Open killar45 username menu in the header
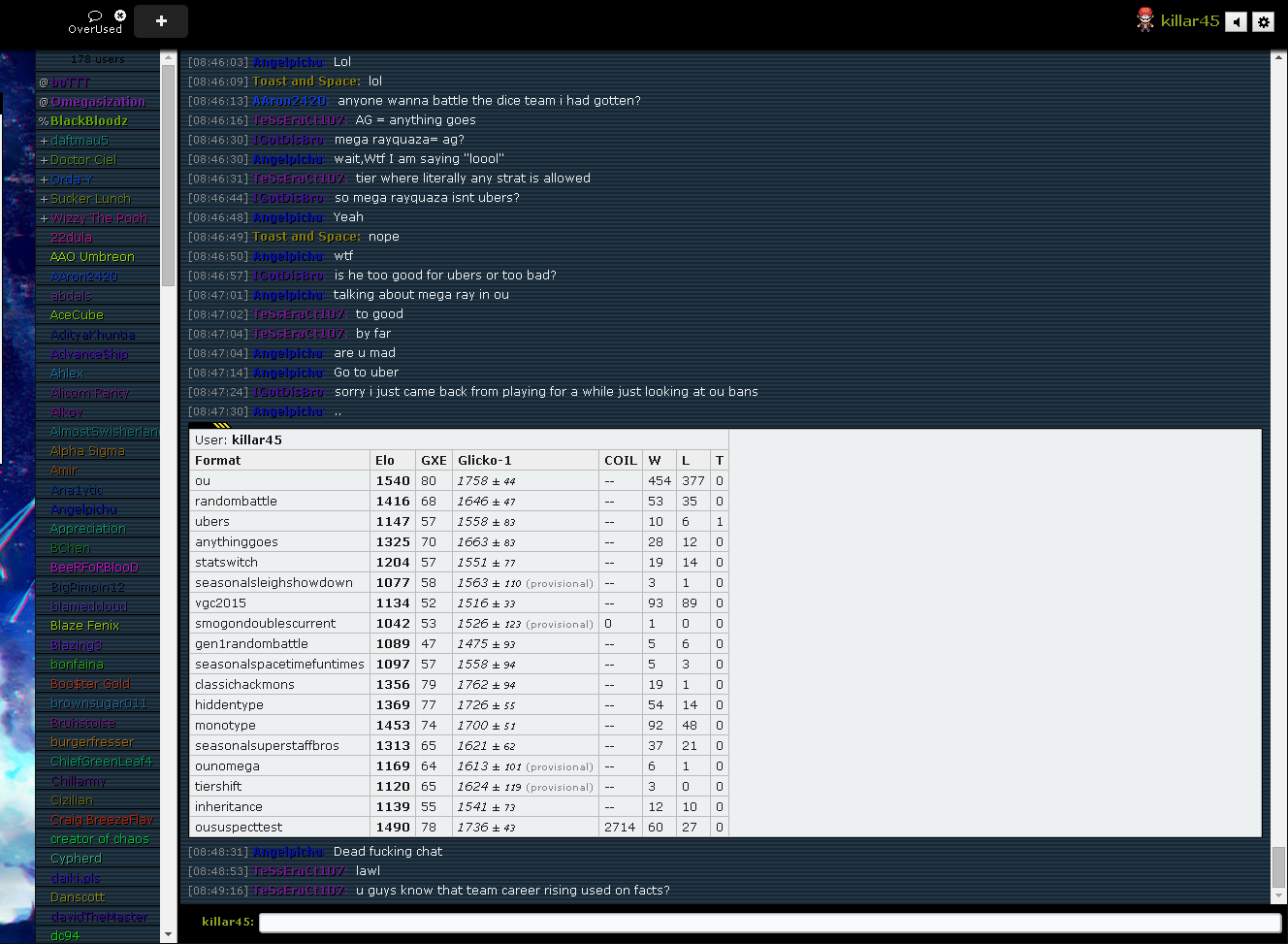 pos(1189,20)
